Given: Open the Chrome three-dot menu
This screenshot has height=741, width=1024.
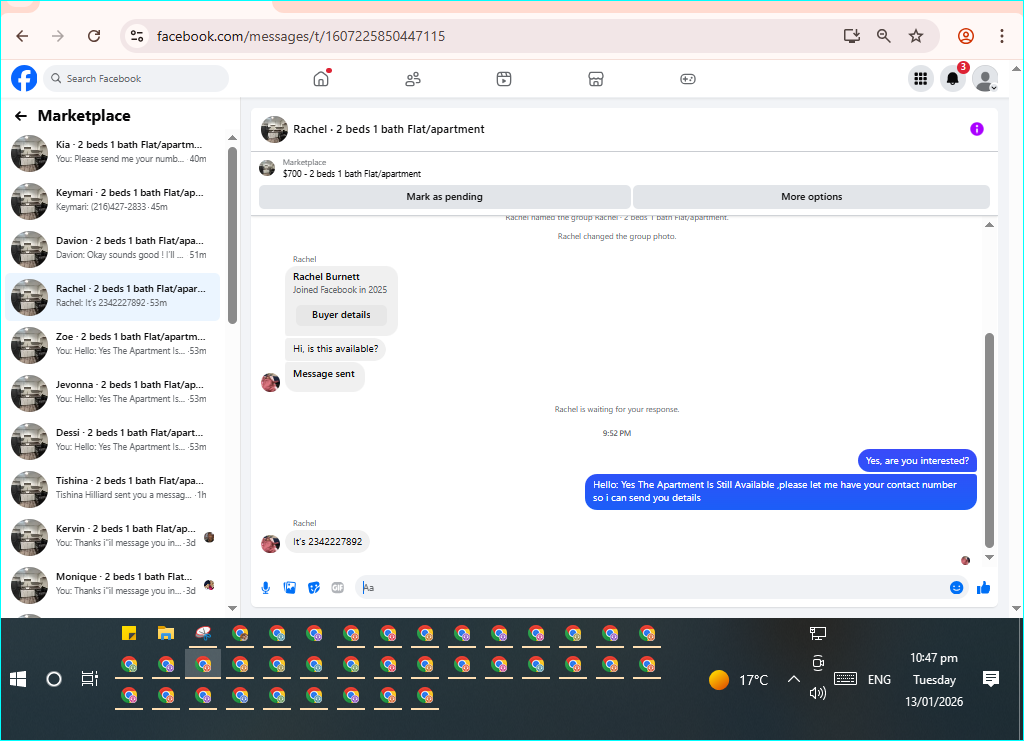Looking at the screenshot, I should point(1001,36).
